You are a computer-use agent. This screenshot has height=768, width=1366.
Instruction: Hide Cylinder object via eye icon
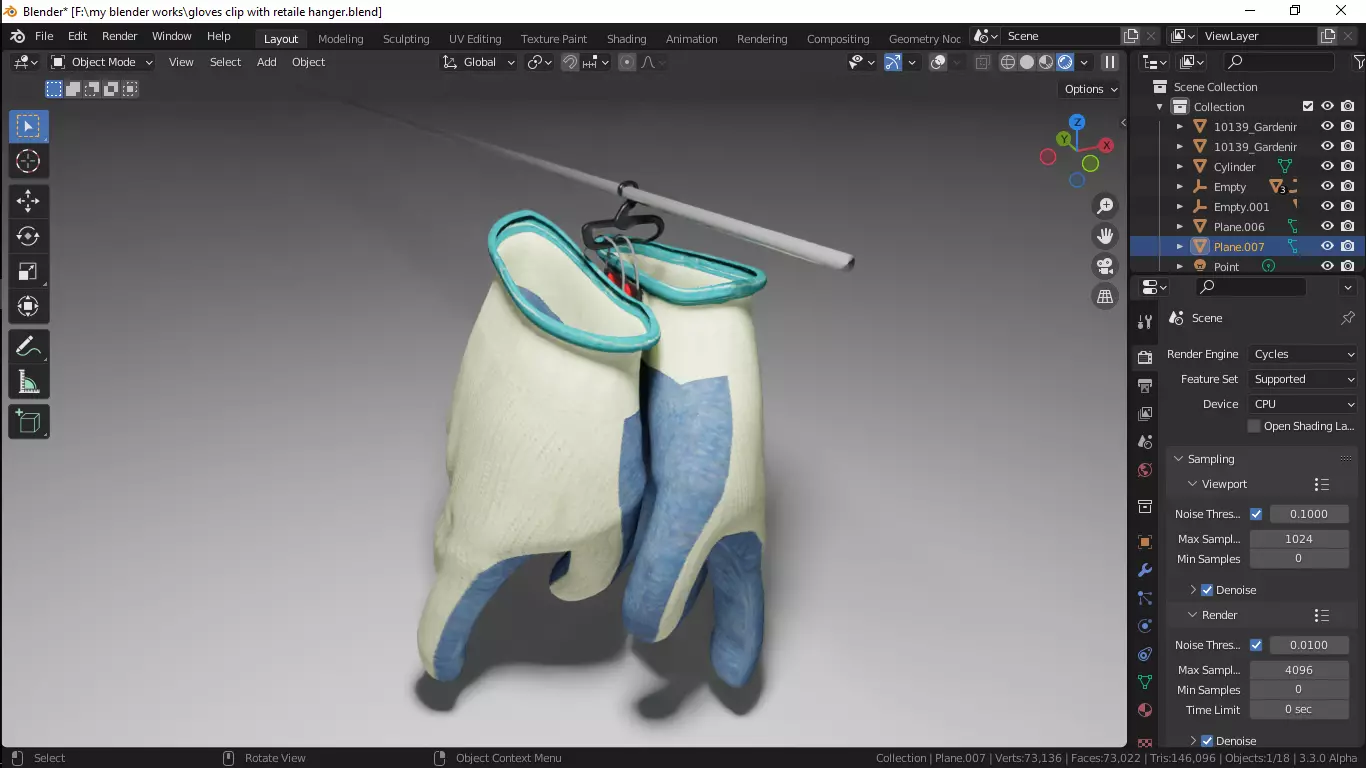[x=1327, y=166]
